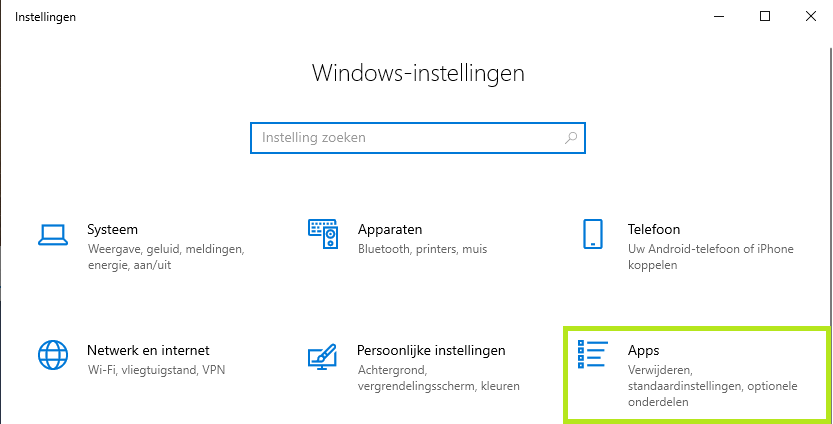
Task: Click Bluetooth, printers, muis description
Action: click(422, 249)
